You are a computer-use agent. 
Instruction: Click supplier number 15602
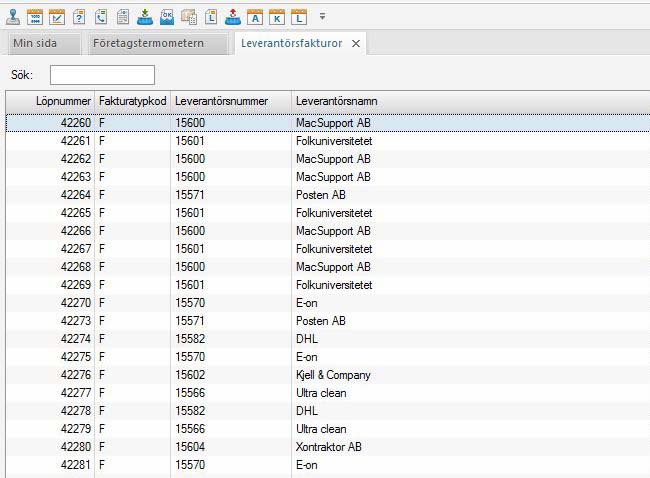(x=190, y=375)
